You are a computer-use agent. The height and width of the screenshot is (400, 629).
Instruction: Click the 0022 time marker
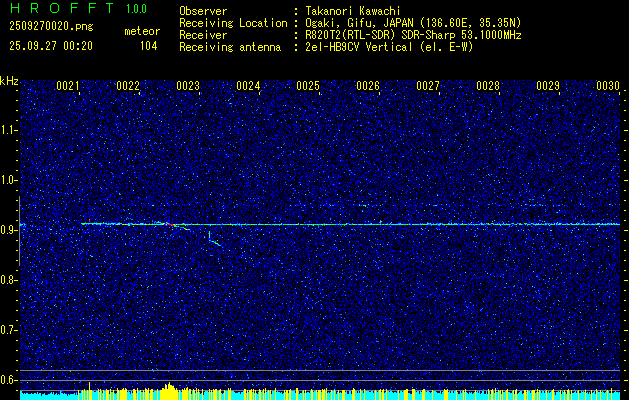click(x=128, y=85)
